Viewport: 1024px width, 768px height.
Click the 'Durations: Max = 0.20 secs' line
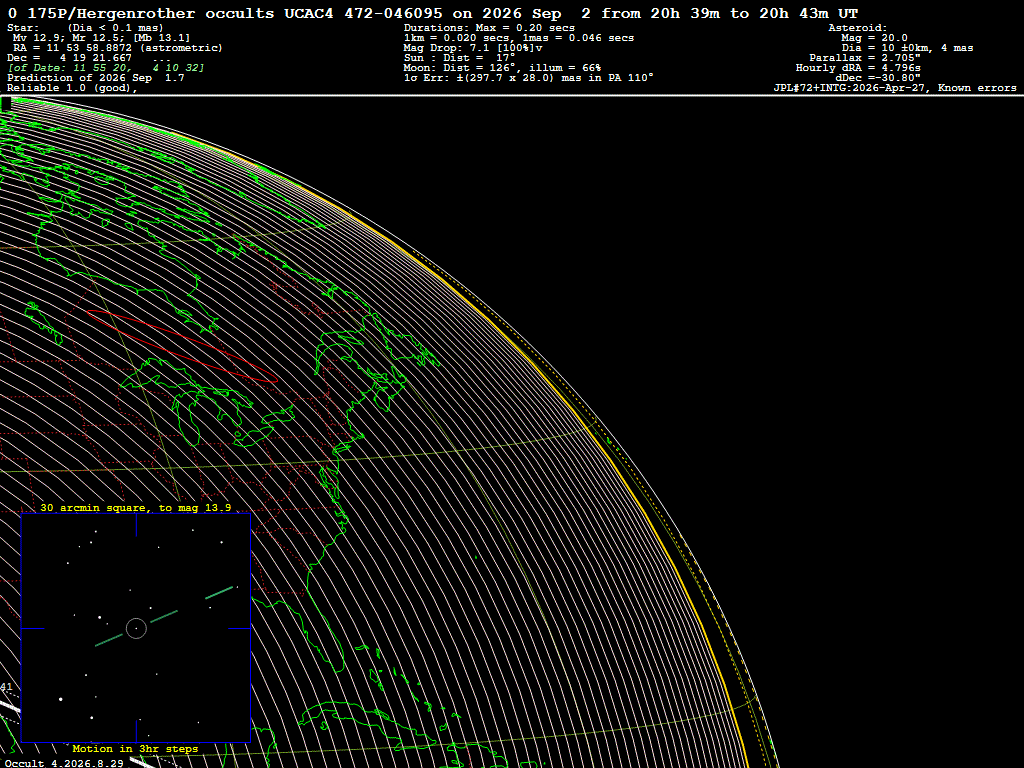[489, 27]
